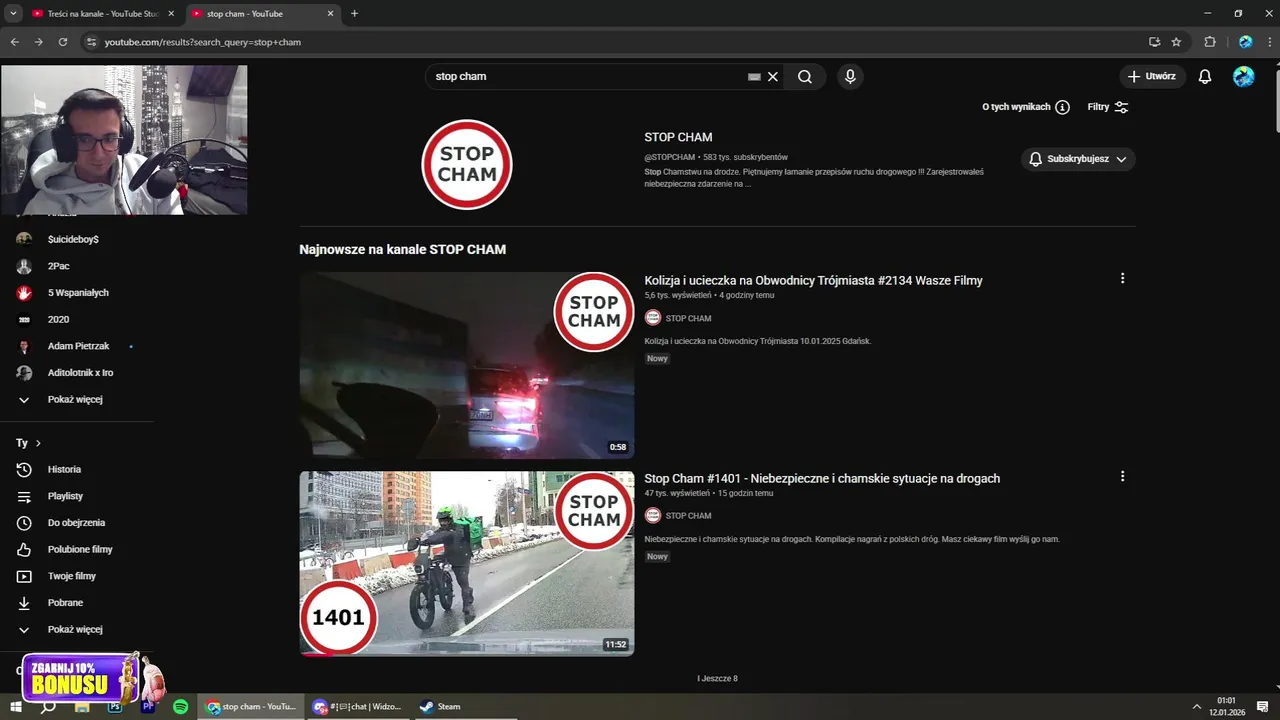View site information icon in address bar

[91, 42]
